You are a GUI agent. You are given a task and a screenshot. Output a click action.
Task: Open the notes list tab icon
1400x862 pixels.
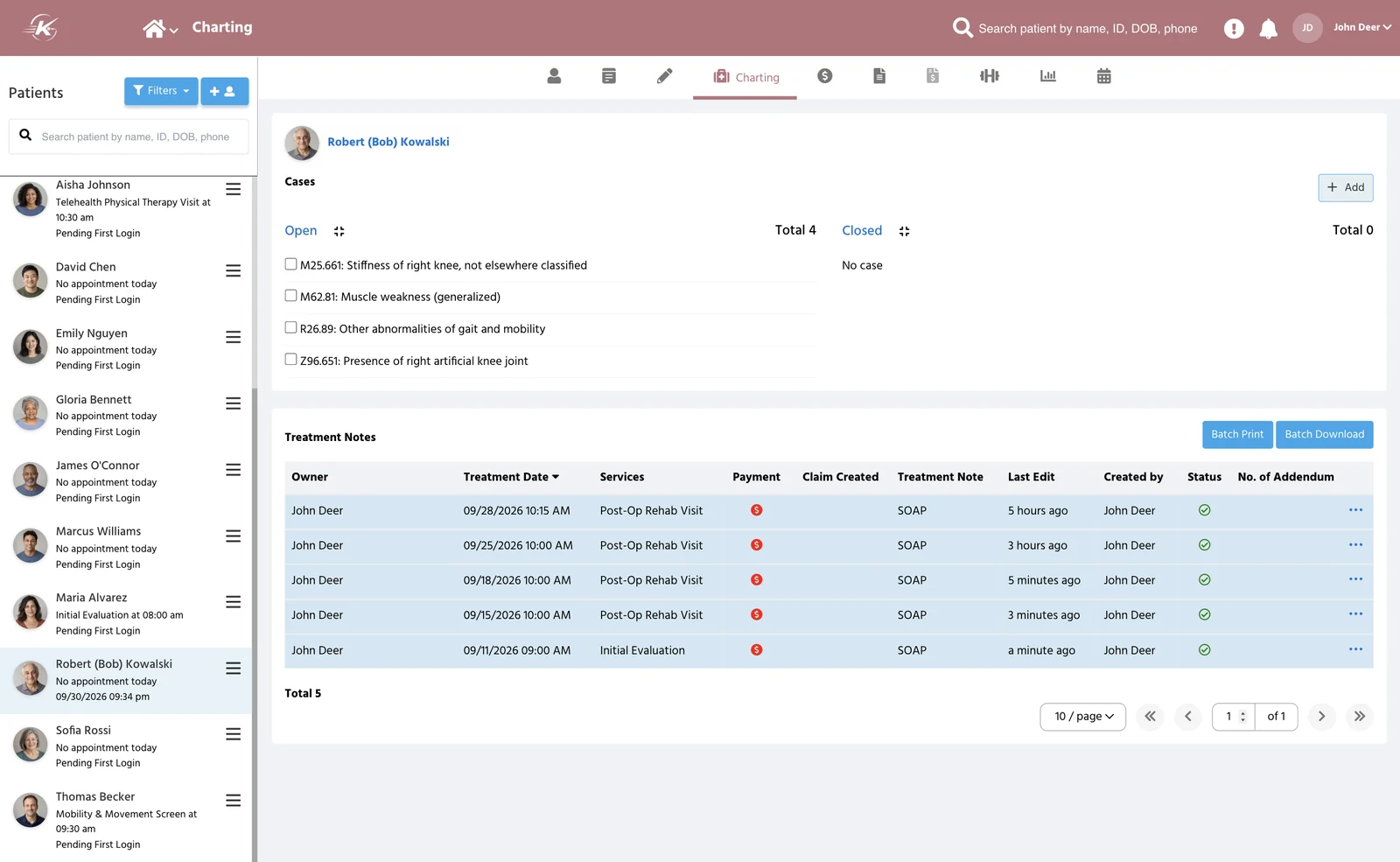point(609,76)
